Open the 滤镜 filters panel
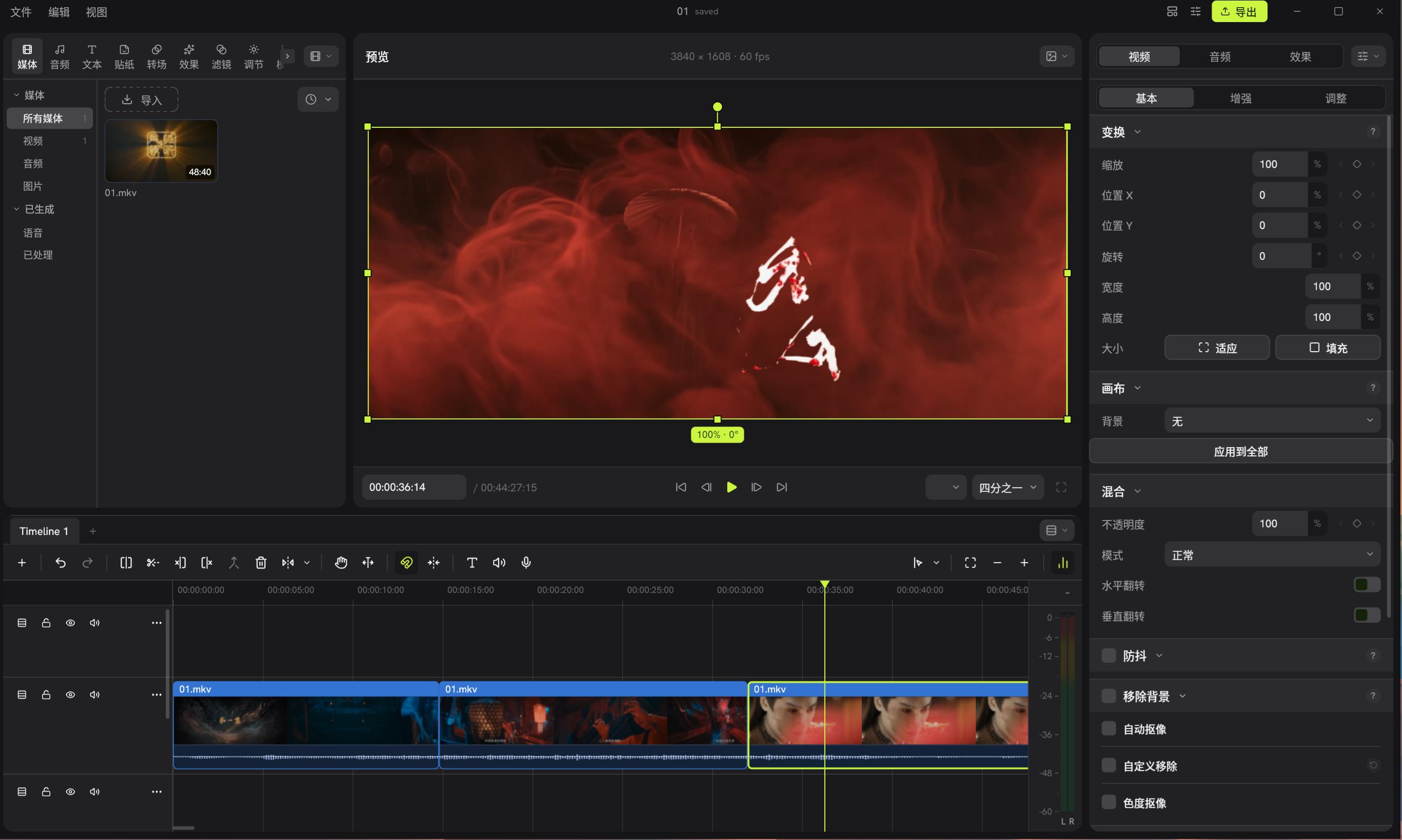The height and width of the screenshot is (840, 1402). click(x=221, y=56)
